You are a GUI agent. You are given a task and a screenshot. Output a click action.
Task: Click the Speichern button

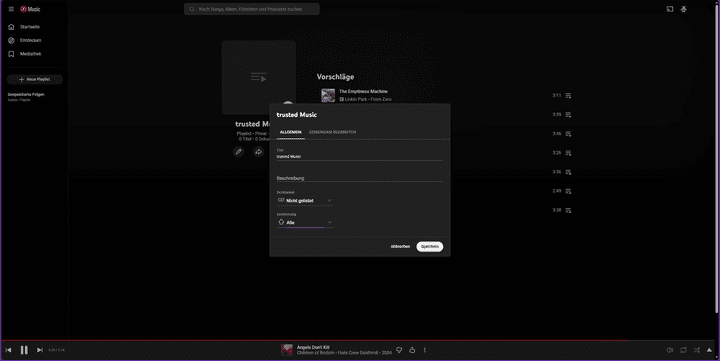430,247
